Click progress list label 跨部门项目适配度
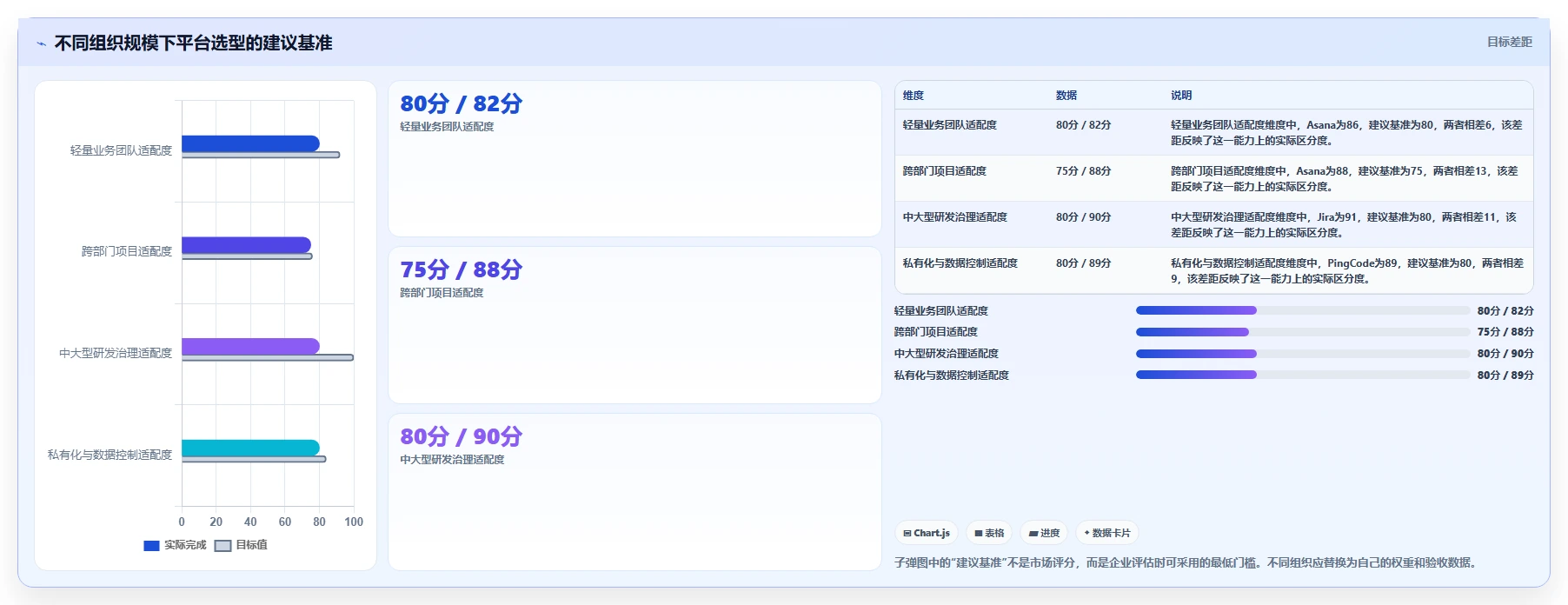This screenshot has height=605, width=1568. [x=936, y=332]
